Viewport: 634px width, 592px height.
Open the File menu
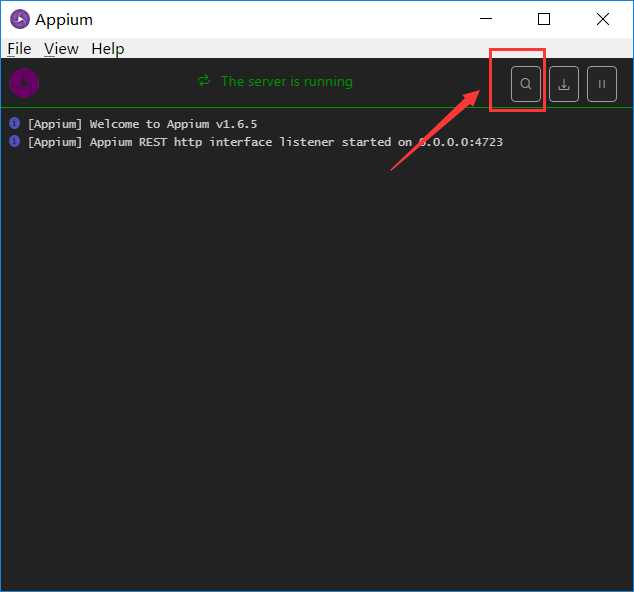coord(19,49)
